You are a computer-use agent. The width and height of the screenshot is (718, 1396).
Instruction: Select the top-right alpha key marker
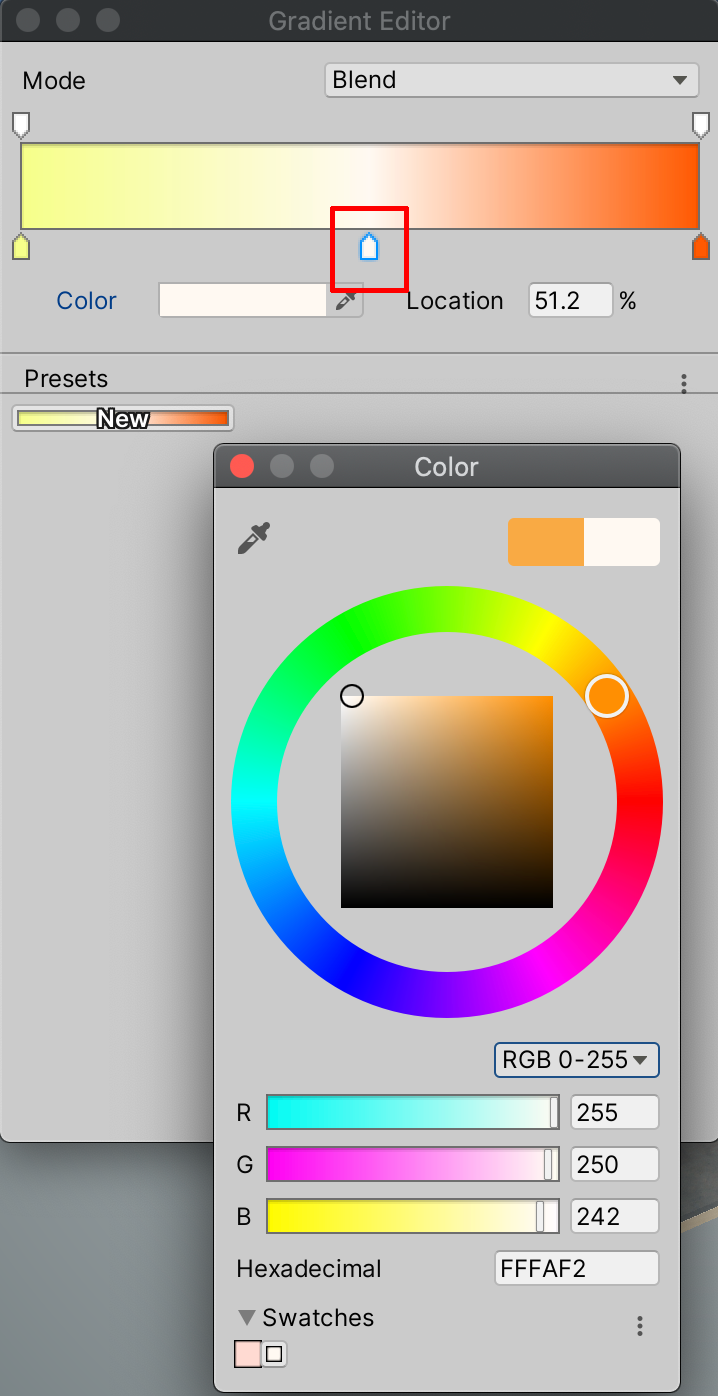pos(701,124)
